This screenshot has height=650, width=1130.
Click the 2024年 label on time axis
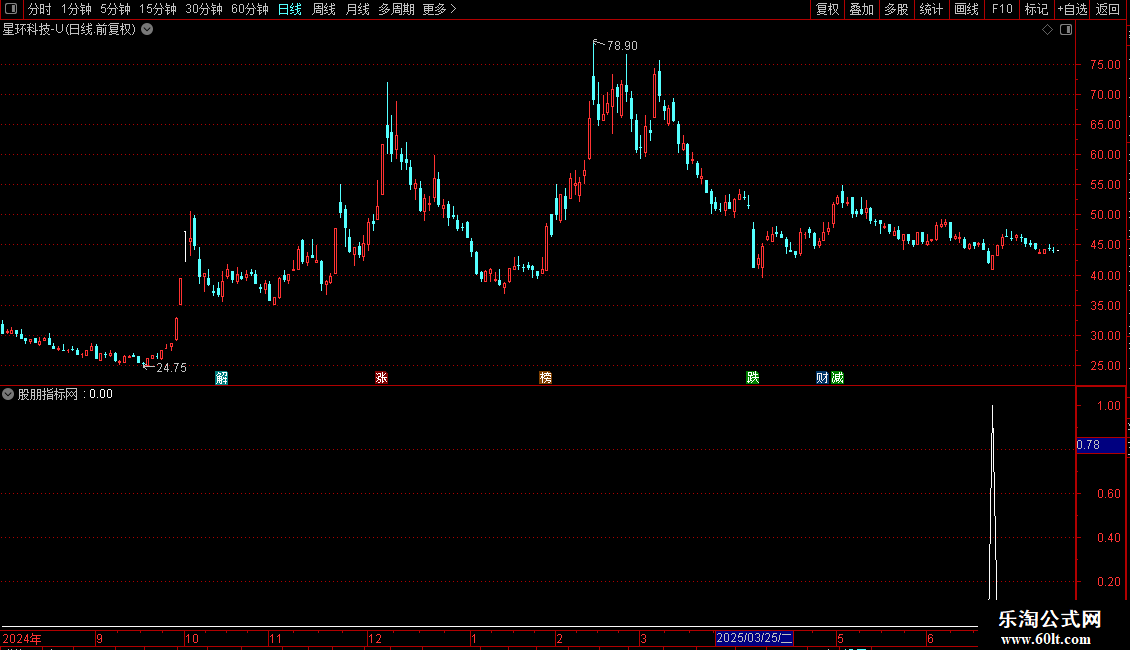click(x=22, y=638)
